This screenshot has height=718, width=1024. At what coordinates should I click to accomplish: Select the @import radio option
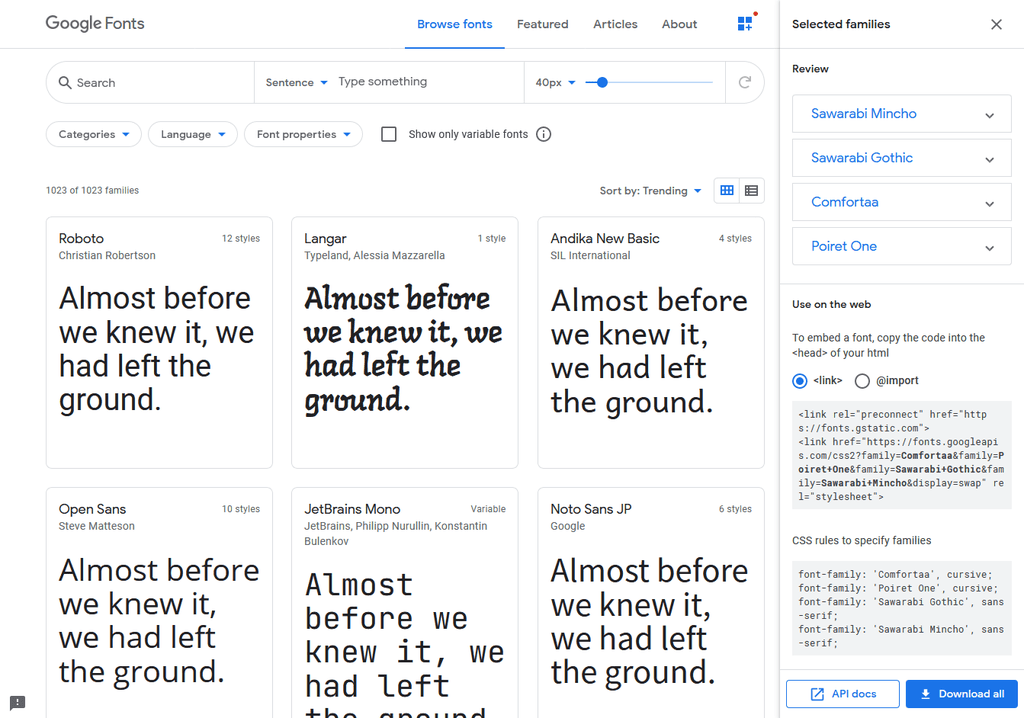pos(862,381)
